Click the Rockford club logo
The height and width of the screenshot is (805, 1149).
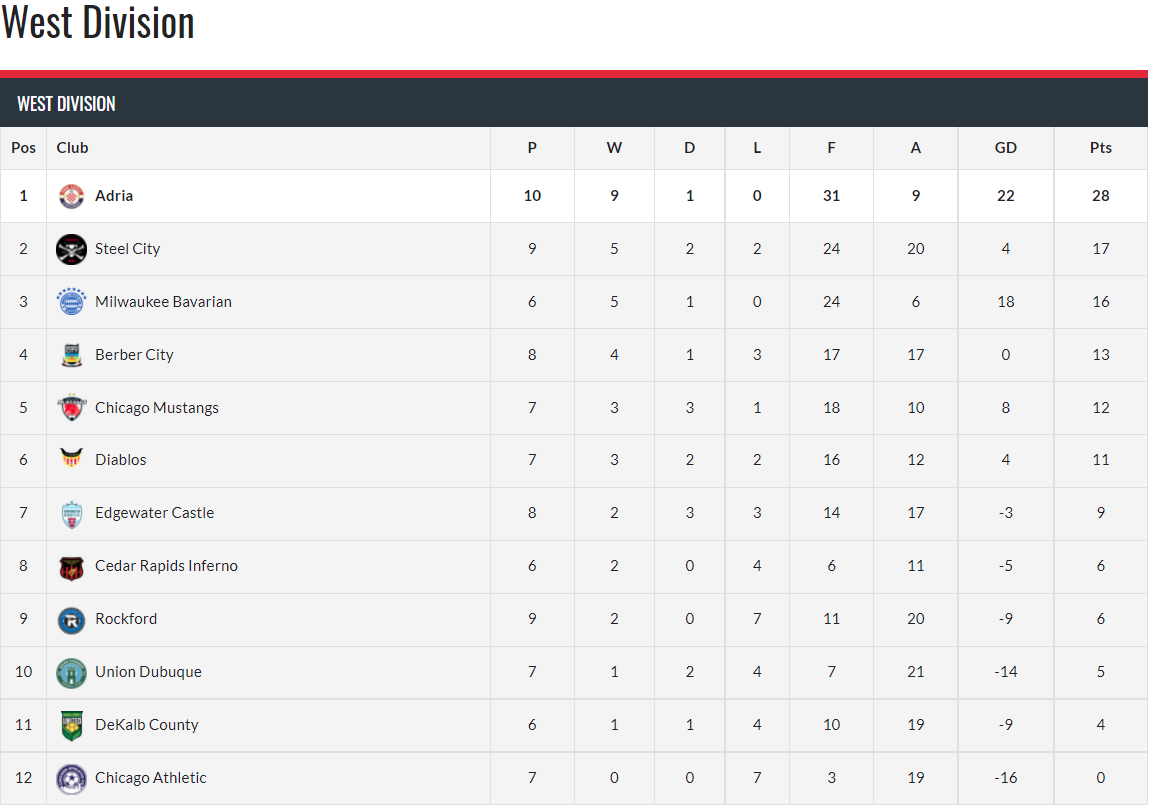pyautogui.click(x=72, y=619)
